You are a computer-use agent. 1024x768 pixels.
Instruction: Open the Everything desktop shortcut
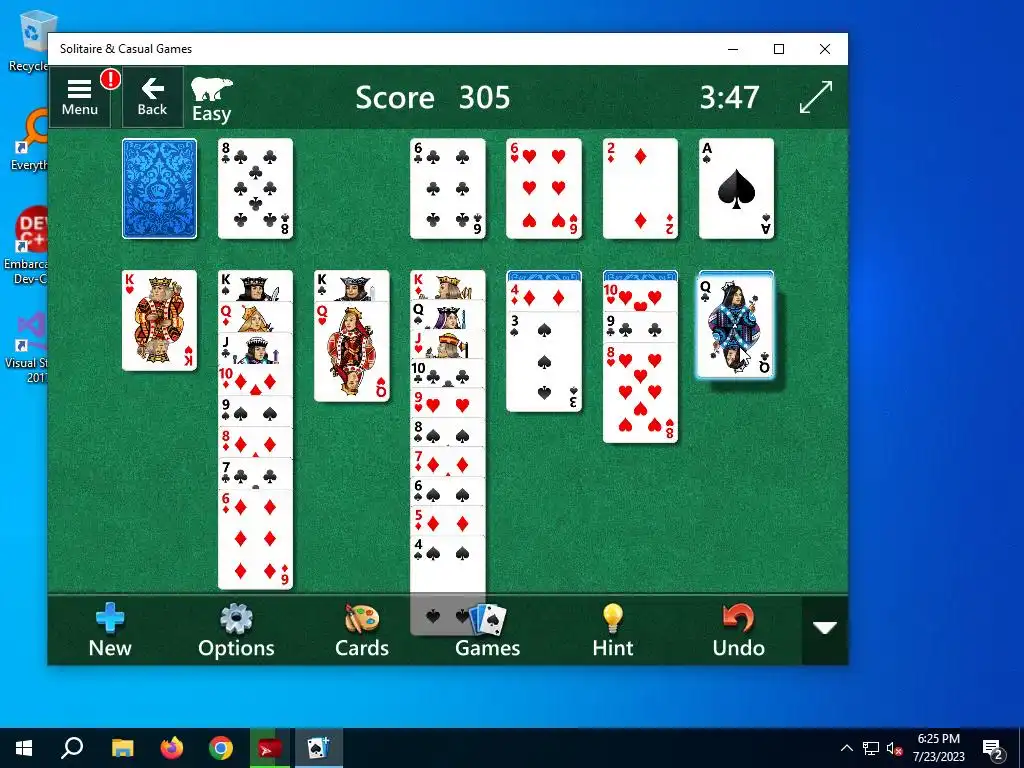(x=29, y=141)
